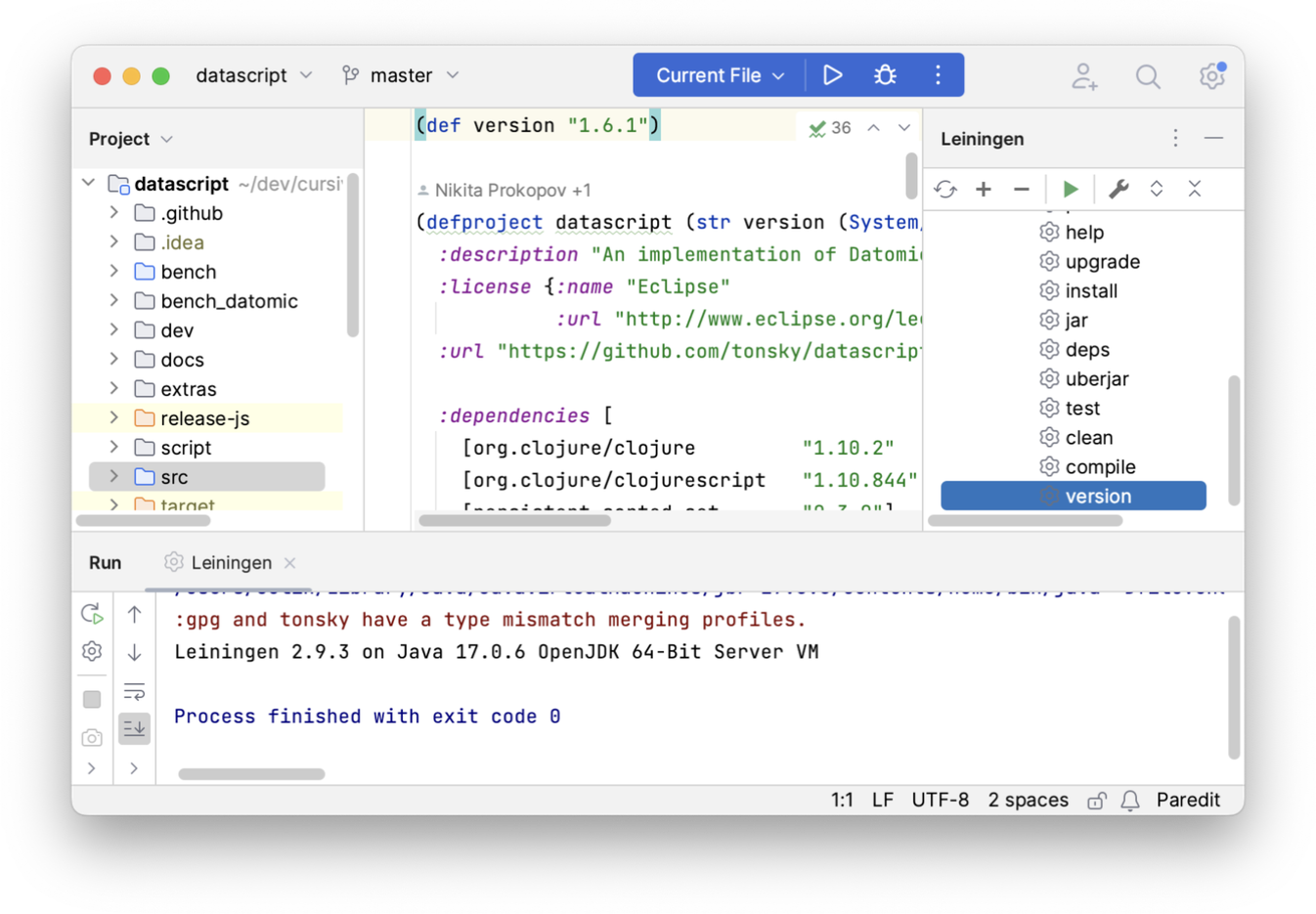Go to previous highlighted problem arrow
1316x914 pixels.
[873, 128]
